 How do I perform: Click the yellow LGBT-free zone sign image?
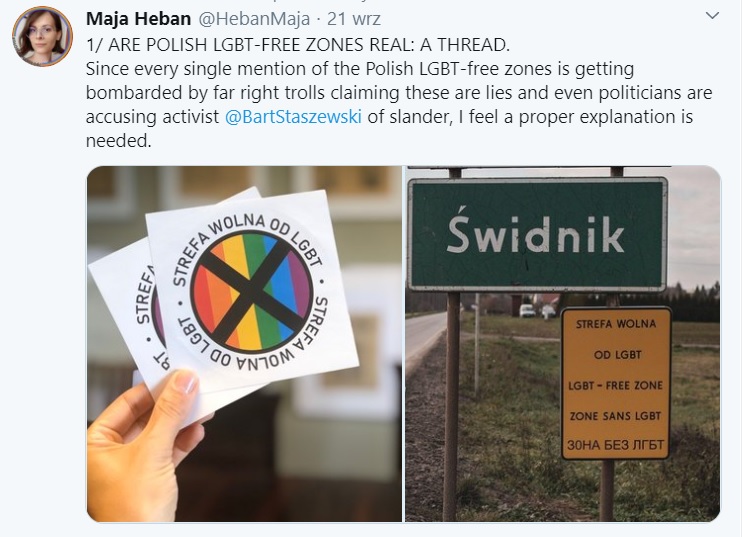616,383
